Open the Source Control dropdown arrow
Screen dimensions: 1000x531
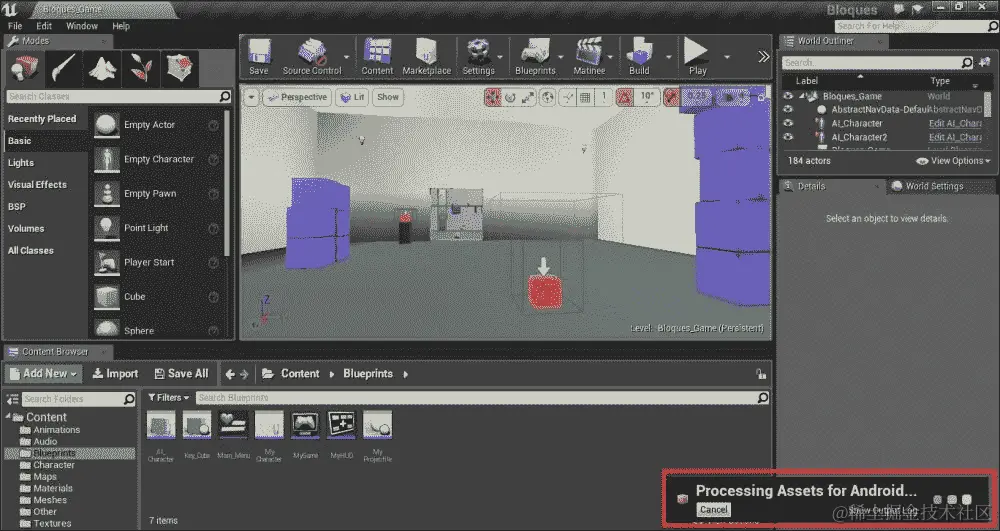click(x=347, y=57)
